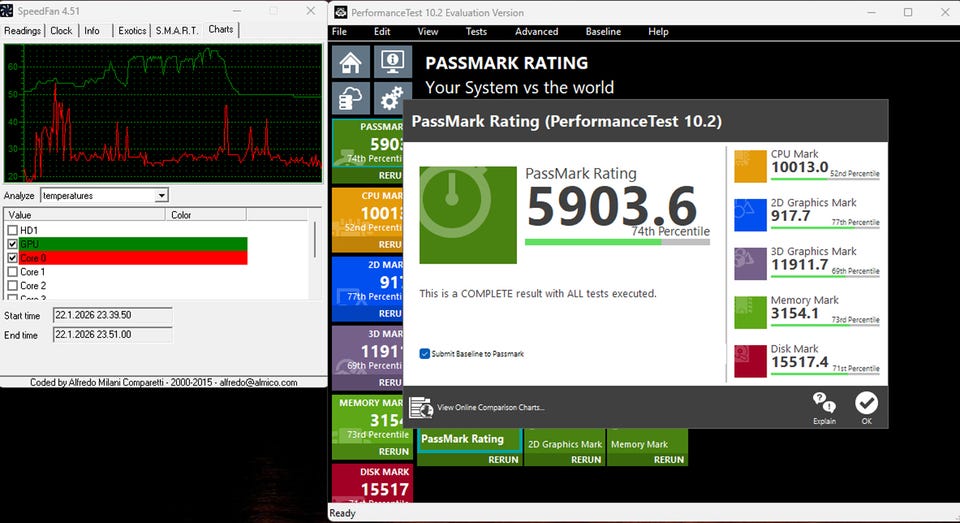Switch to SpeedFan Readings tab
The image size is (960, 523).
click(23, 31)
